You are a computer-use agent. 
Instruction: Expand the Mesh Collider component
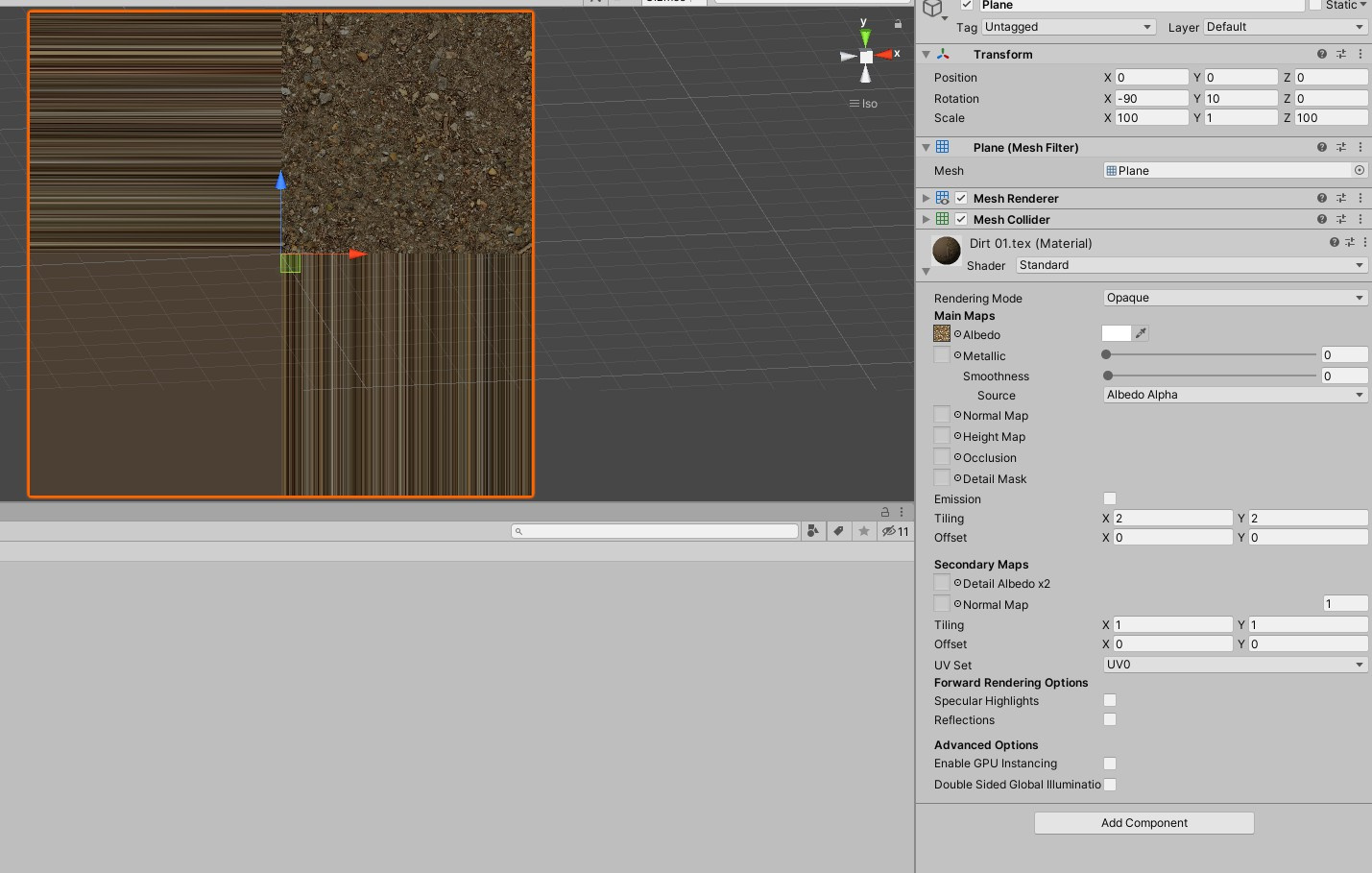click(926, 220)
